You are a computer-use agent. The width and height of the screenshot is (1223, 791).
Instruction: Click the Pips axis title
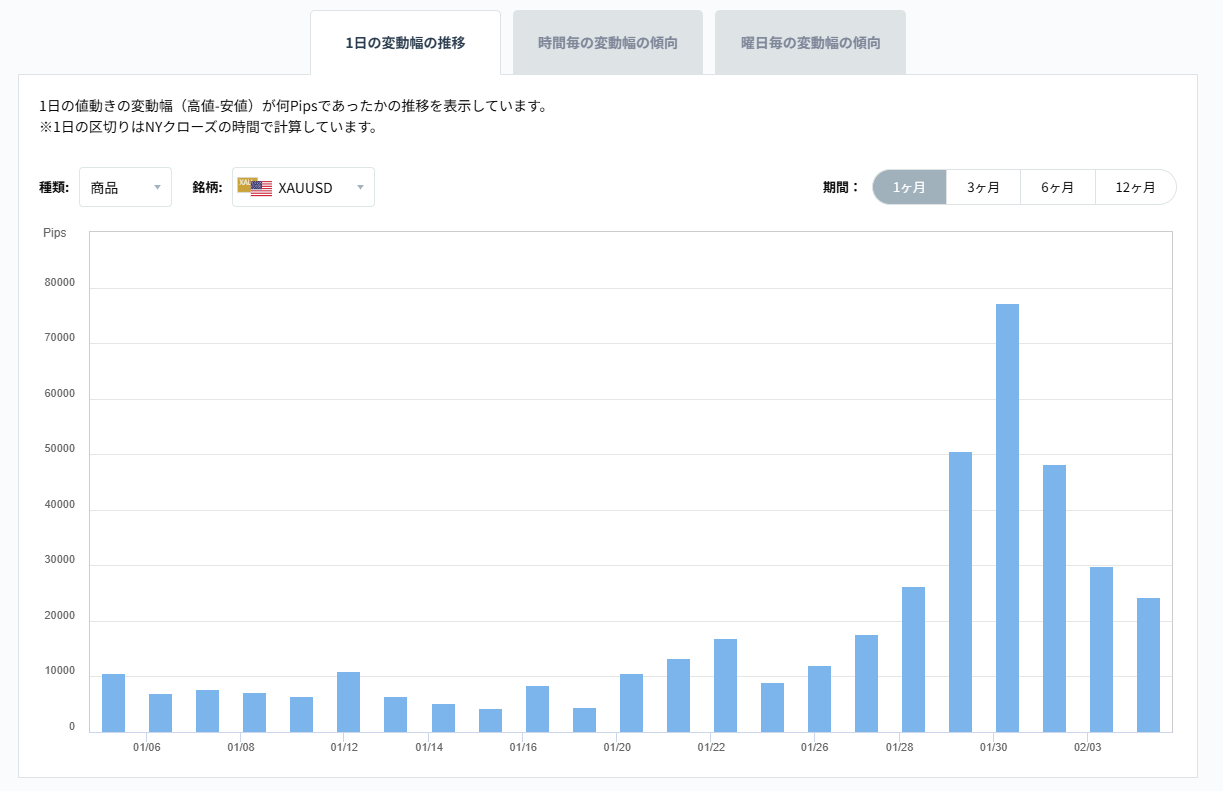click(55, 232)
